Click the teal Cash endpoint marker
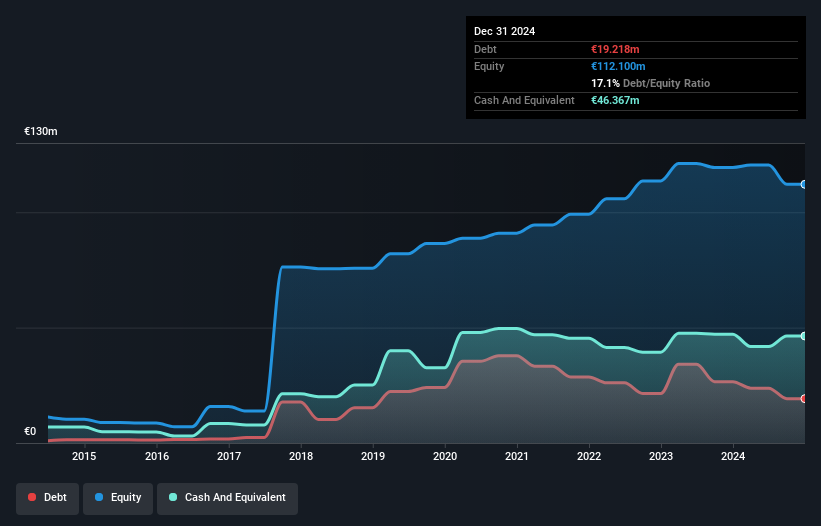Image resolution: width=821 pixels, height=526 pixels. [803, 336]
